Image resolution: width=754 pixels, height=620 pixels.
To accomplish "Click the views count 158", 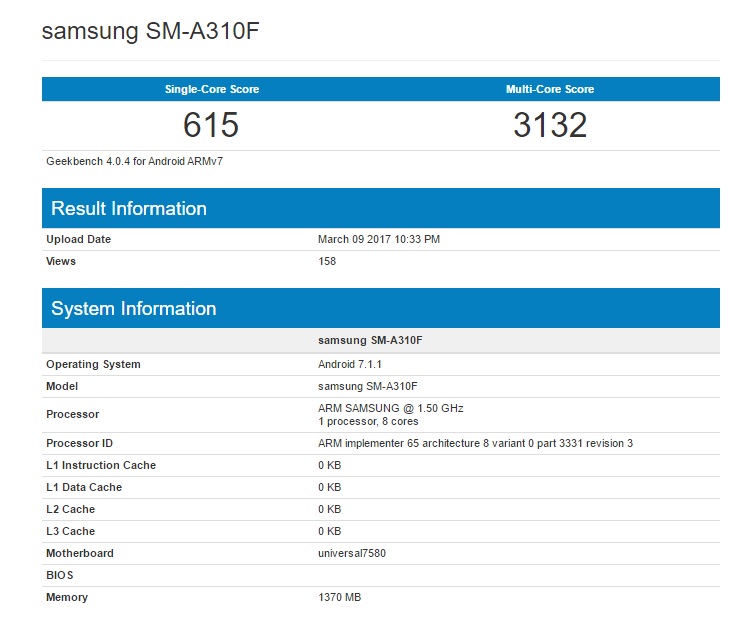I will [327, 261].
